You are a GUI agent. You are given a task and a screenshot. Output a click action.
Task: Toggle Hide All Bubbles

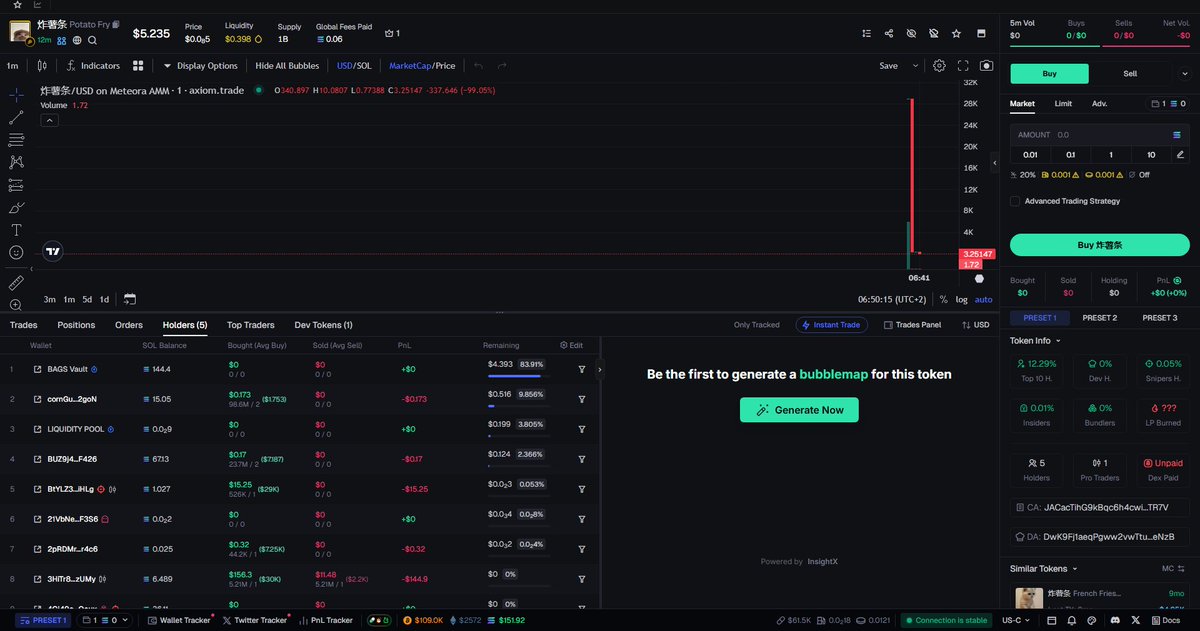pos(287,66)
